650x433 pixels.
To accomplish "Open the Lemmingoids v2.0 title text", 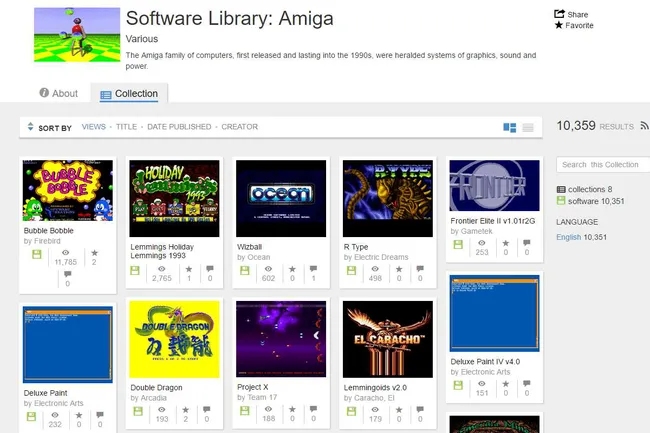I will point(375,387).
